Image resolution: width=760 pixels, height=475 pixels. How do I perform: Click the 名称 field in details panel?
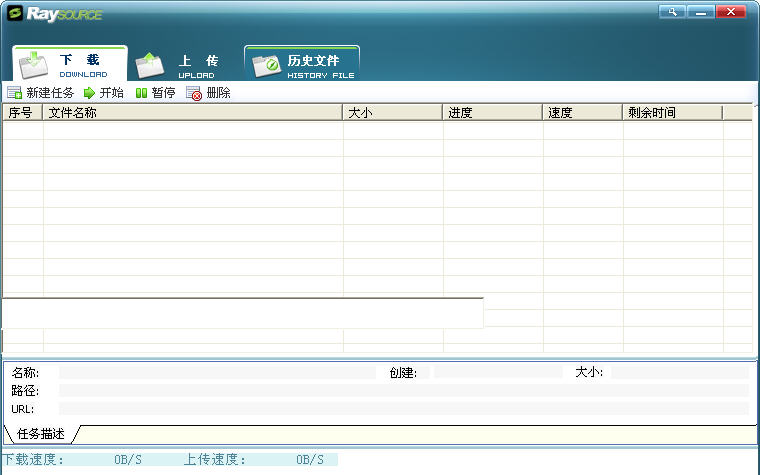[x=216, y=372]
